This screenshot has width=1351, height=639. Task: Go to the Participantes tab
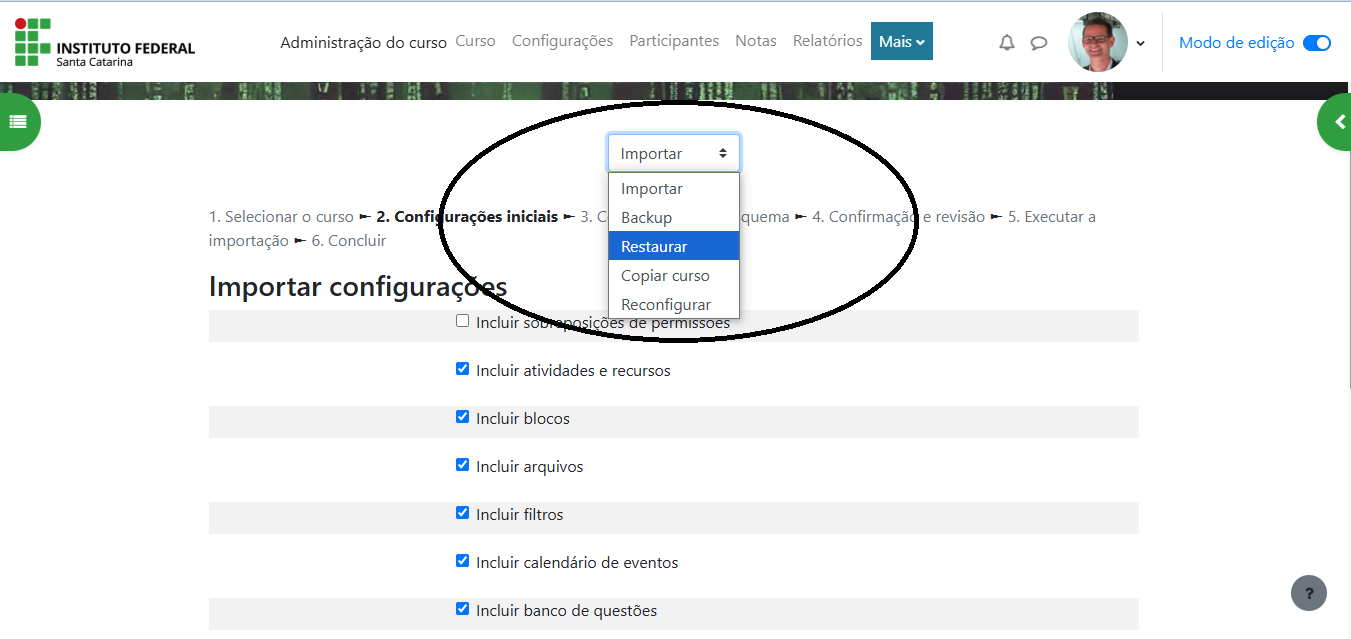(x=673, y=41)
